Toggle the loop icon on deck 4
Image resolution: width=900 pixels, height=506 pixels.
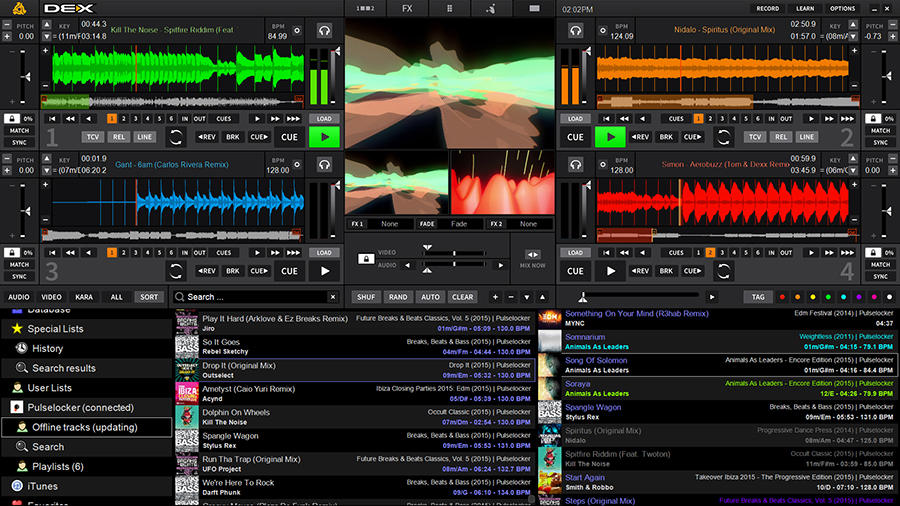click(724, 271)
